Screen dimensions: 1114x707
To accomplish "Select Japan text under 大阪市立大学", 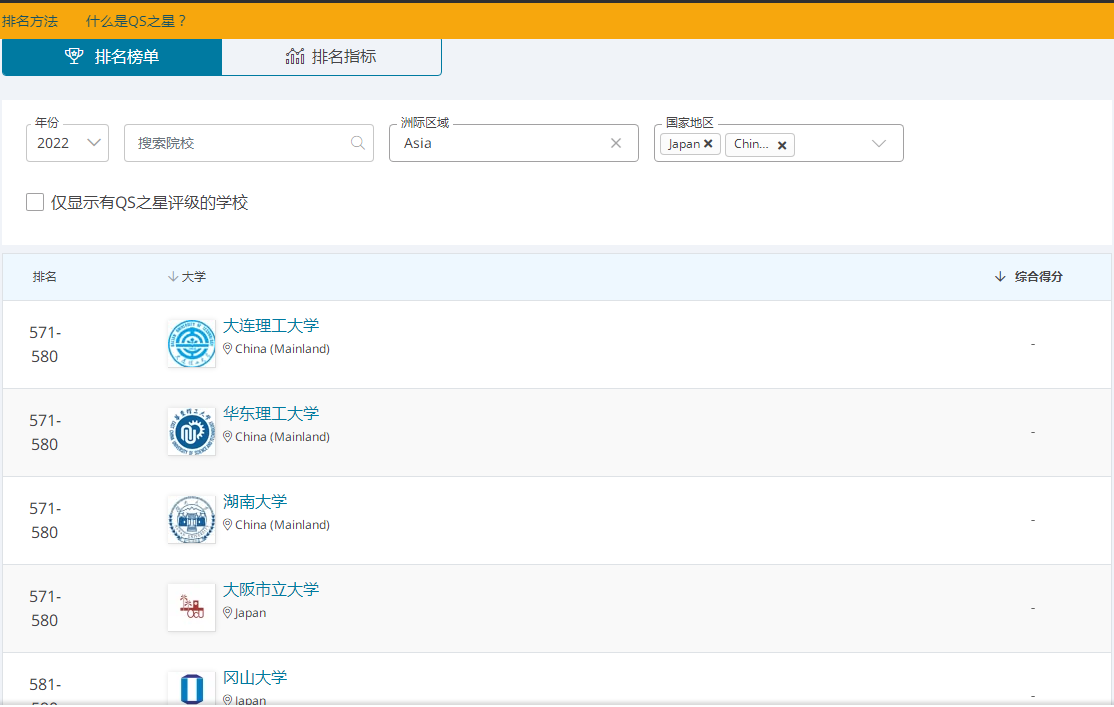I will [250, 613].
